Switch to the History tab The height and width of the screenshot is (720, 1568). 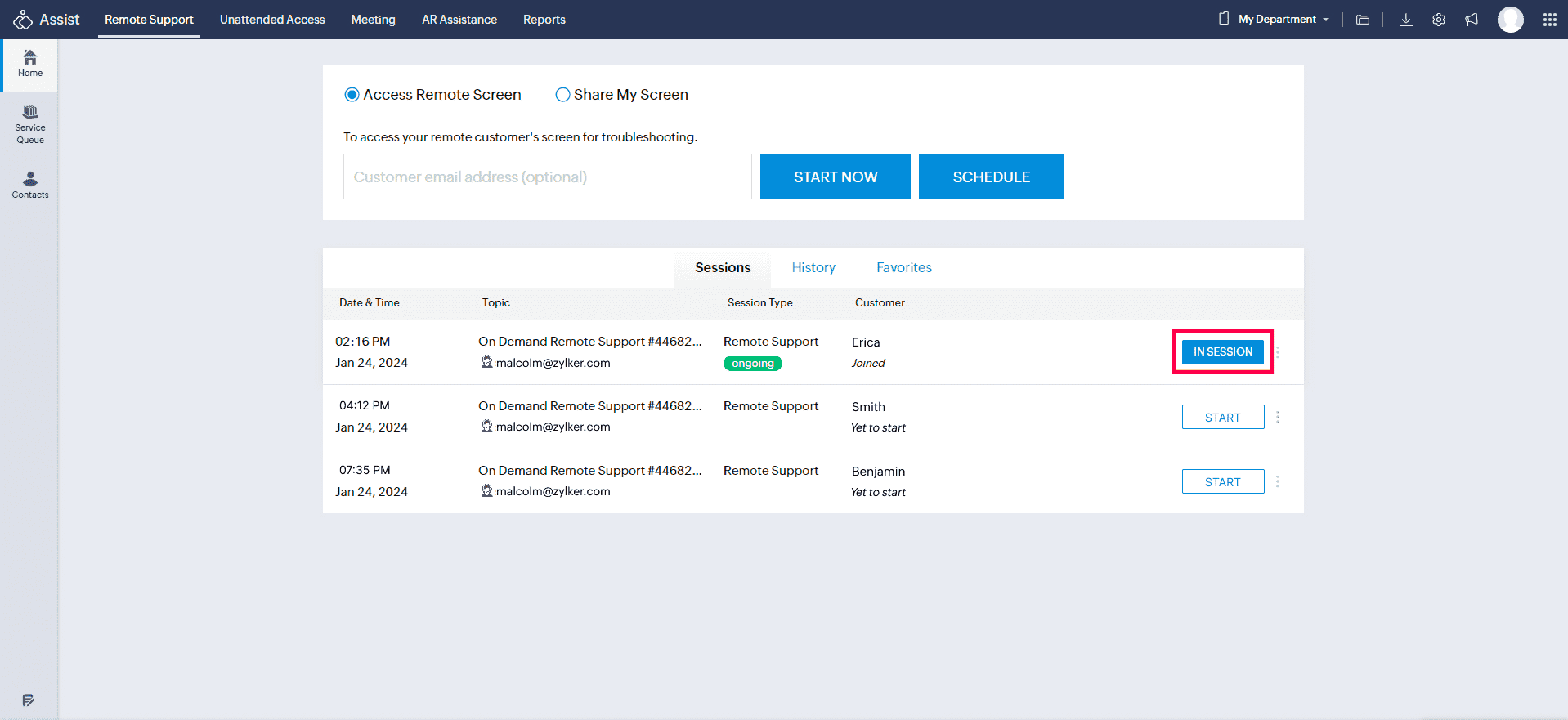tap(813, 267)
